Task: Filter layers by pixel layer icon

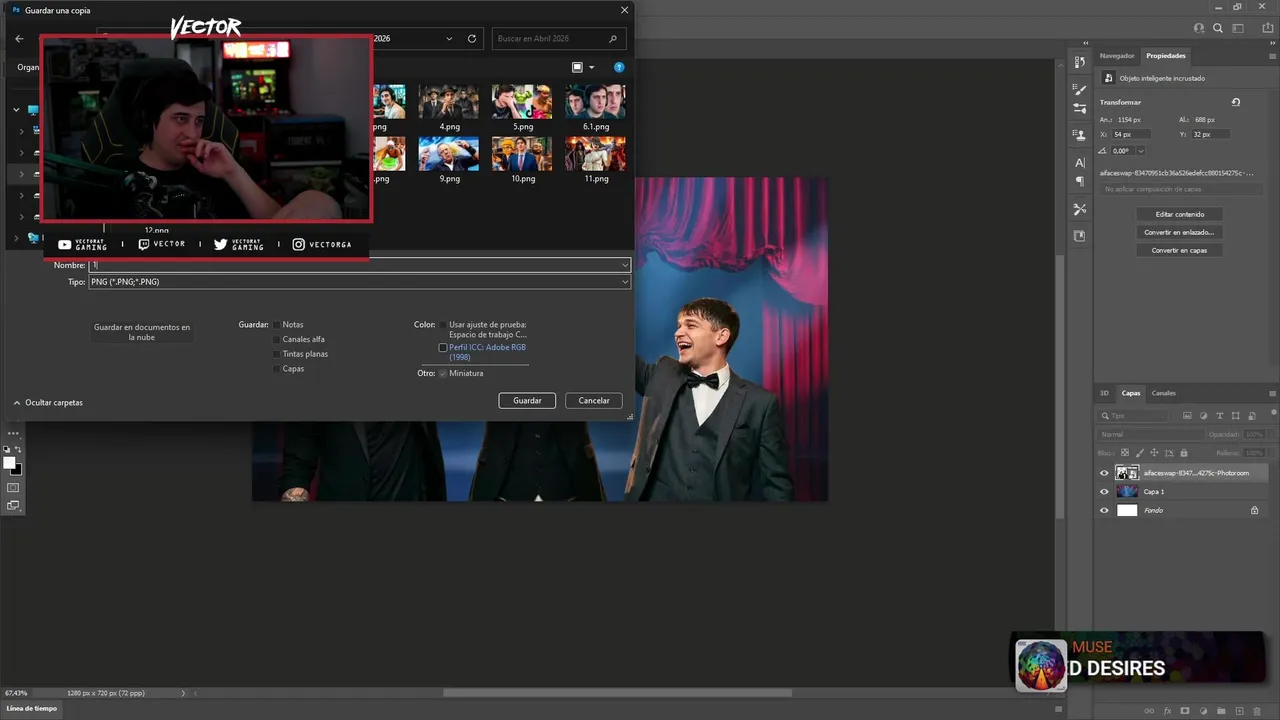Action: tap(1187, 415)
